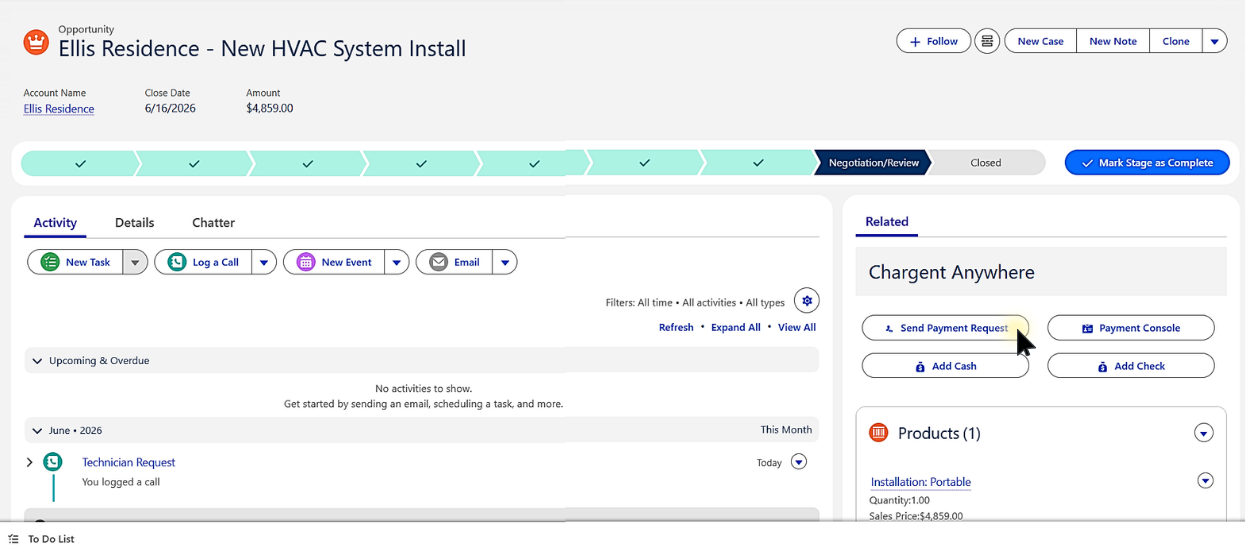
Task: Switch to the Details tab
Action: tap(134, 222)
